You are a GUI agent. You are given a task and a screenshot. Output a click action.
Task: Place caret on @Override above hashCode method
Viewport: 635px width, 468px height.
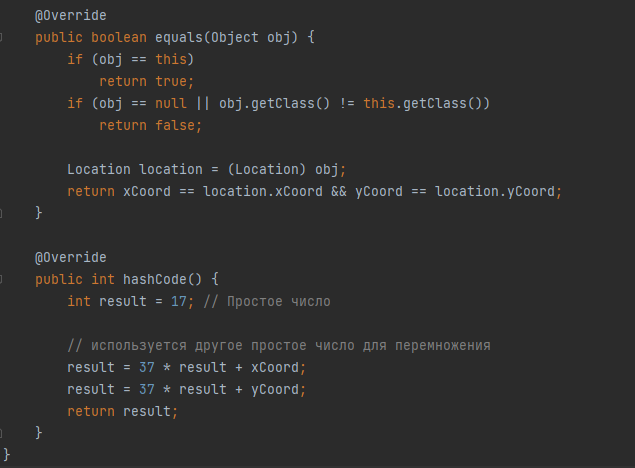click(71, 257)
